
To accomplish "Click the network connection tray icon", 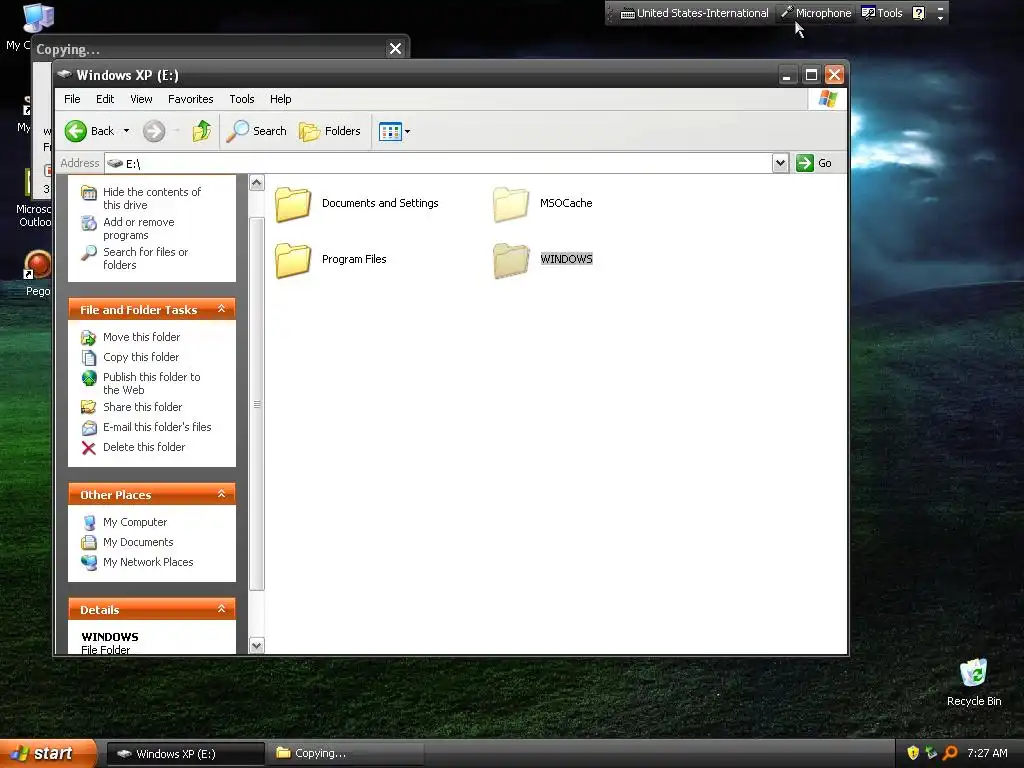I will click(931, 753).
